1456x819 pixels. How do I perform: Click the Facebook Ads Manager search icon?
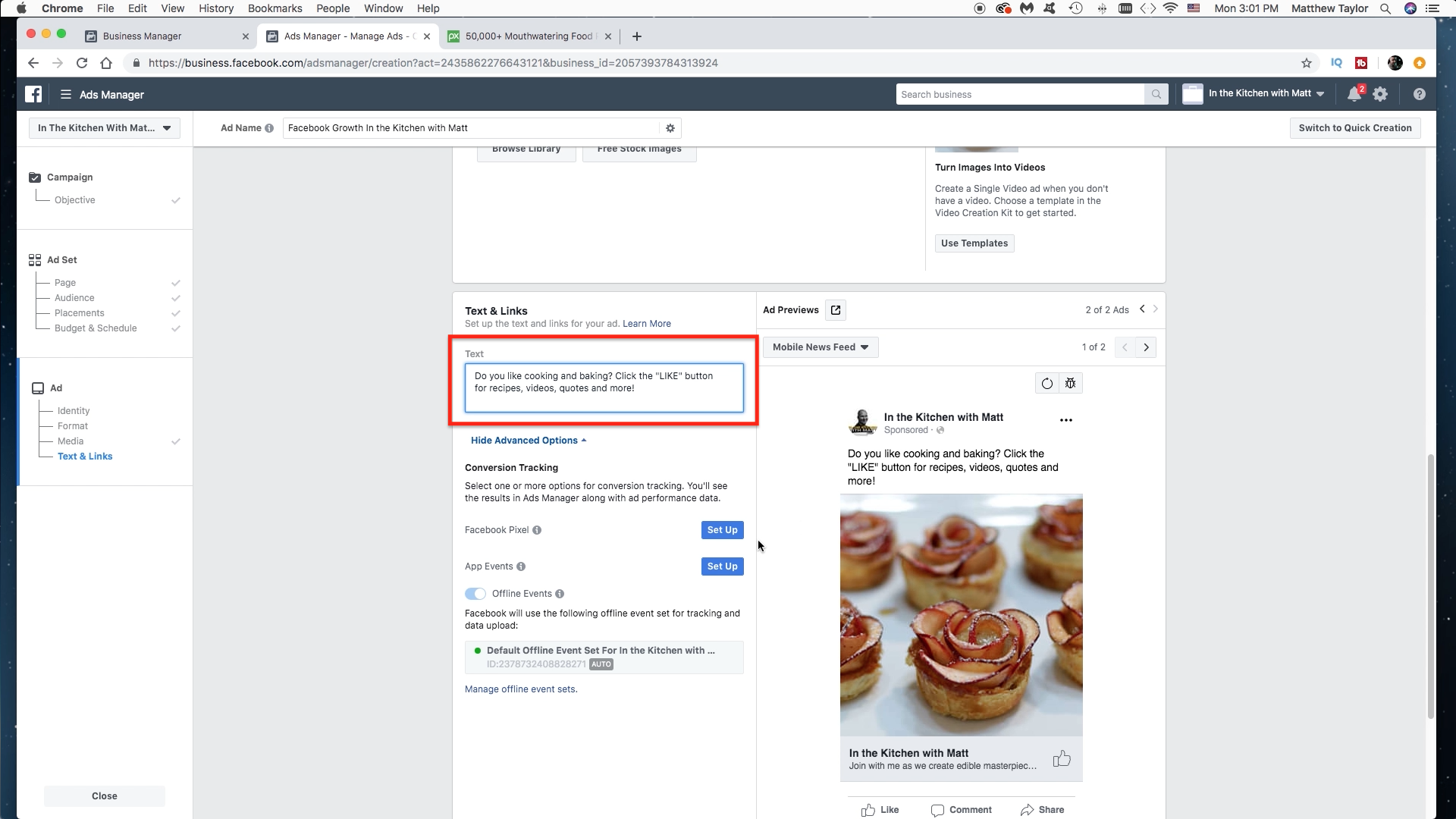[x=1156, y=94]
